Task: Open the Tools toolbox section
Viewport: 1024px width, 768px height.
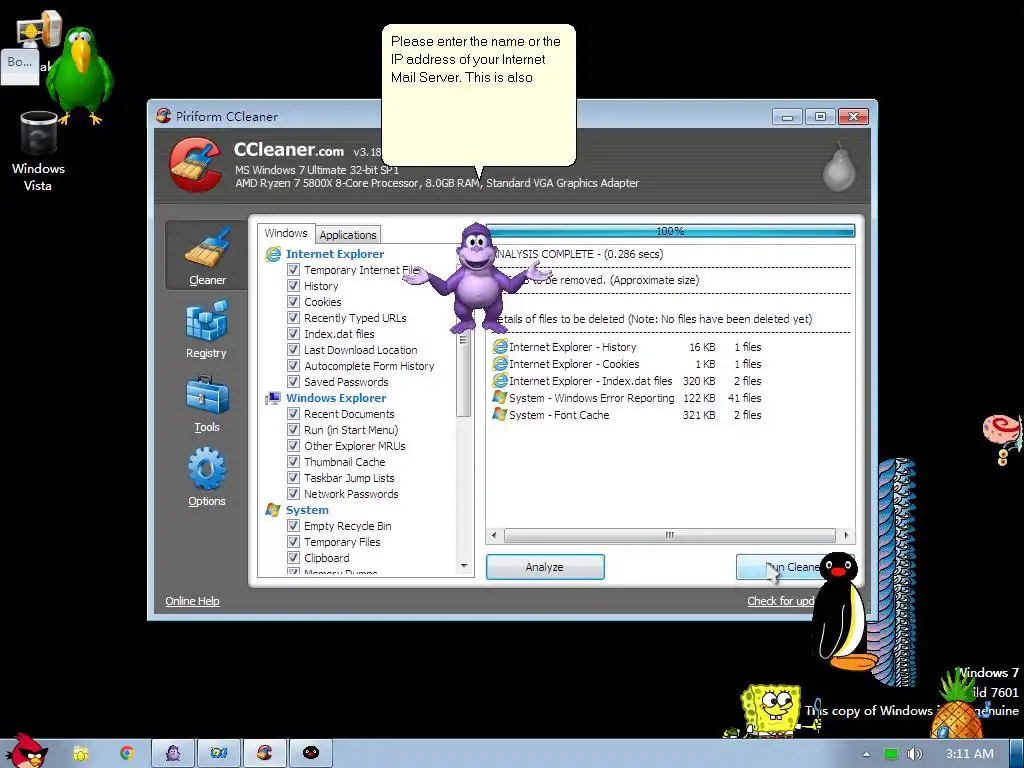Action: (x=206, y=404)
